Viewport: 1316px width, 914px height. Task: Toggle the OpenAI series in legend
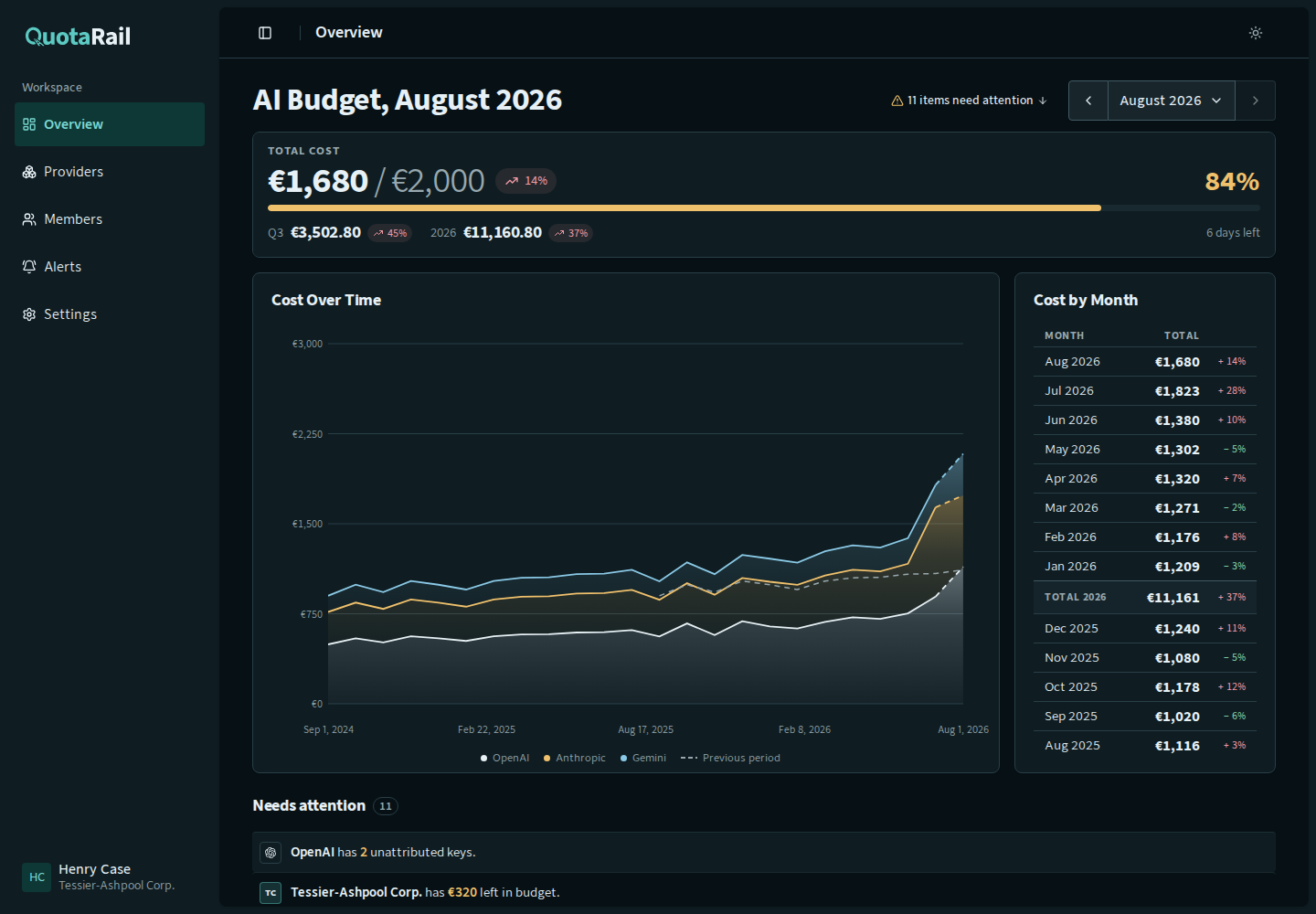pos(504,758)
